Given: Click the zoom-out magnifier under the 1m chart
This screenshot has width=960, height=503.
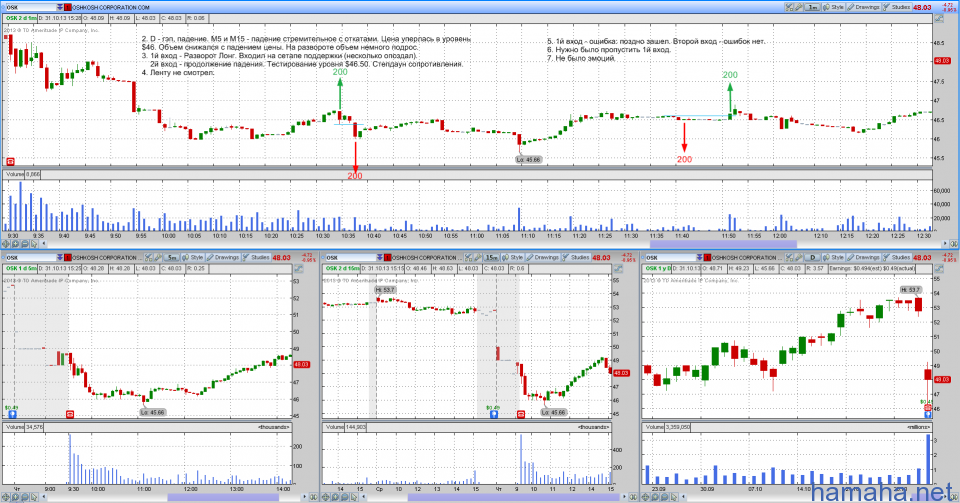Looking at the screenshot, I should pyautogui.click(x=24, y=244).
